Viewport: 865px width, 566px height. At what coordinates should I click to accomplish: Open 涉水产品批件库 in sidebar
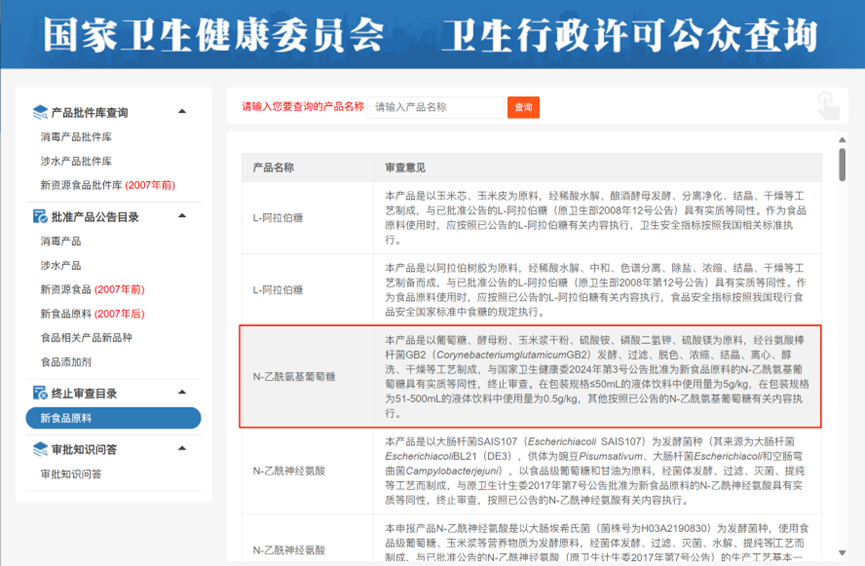point(76,161)
